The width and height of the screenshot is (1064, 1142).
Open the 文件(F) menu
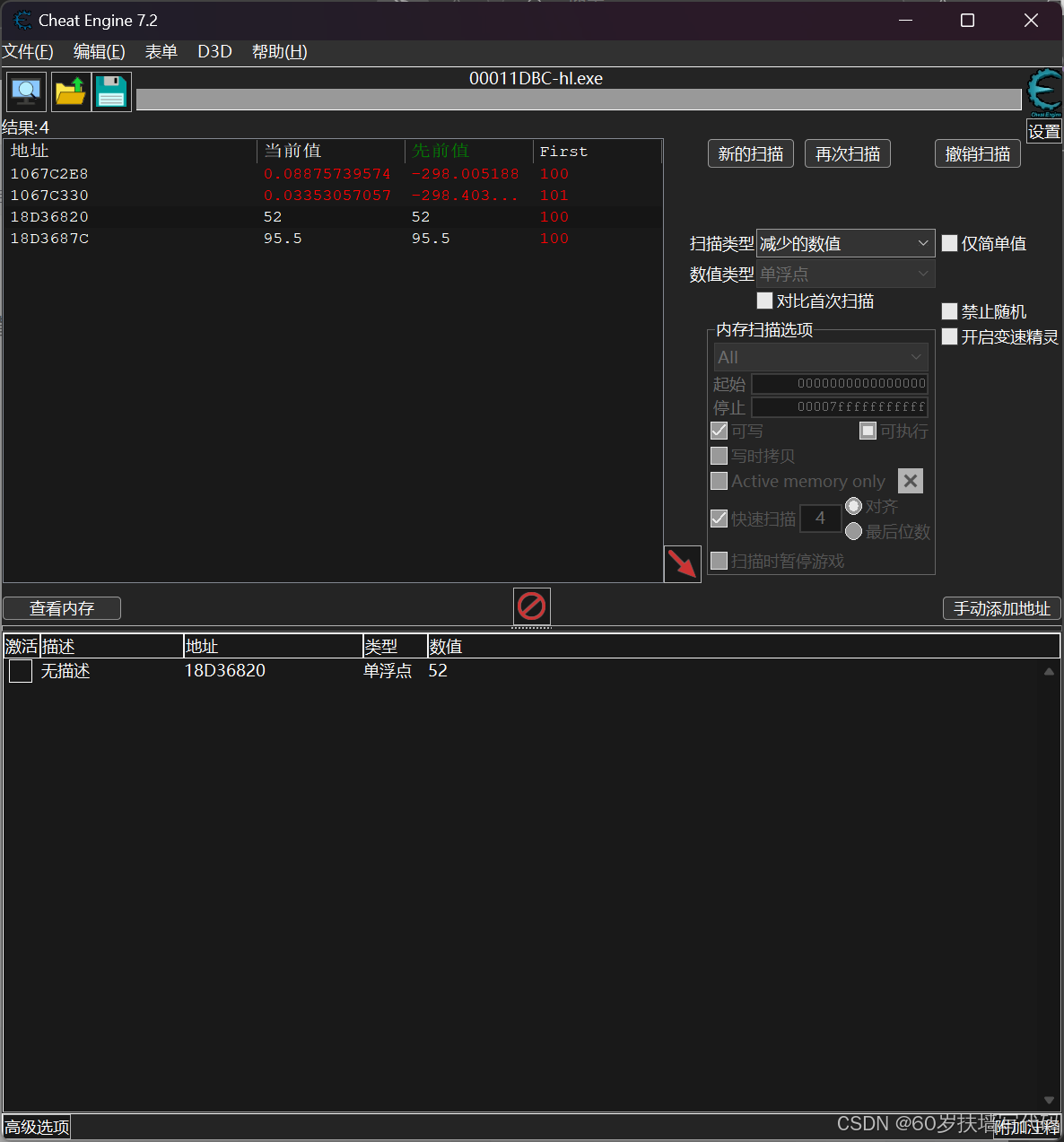[28, 52]
